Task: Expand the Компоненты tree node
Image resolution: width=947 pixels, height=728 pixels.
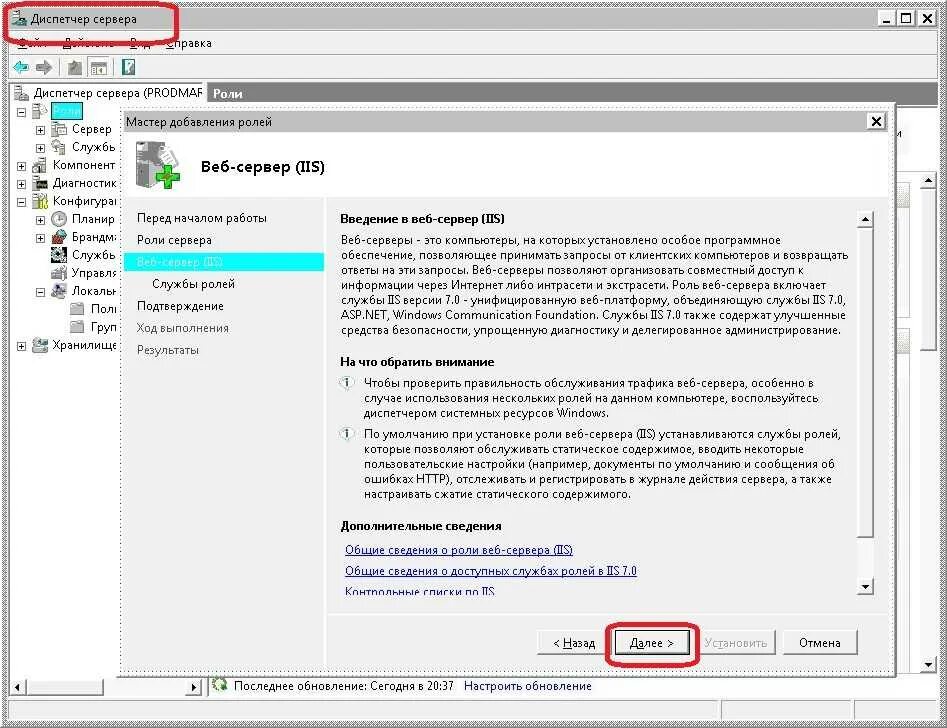Action: tap(22, 166)
